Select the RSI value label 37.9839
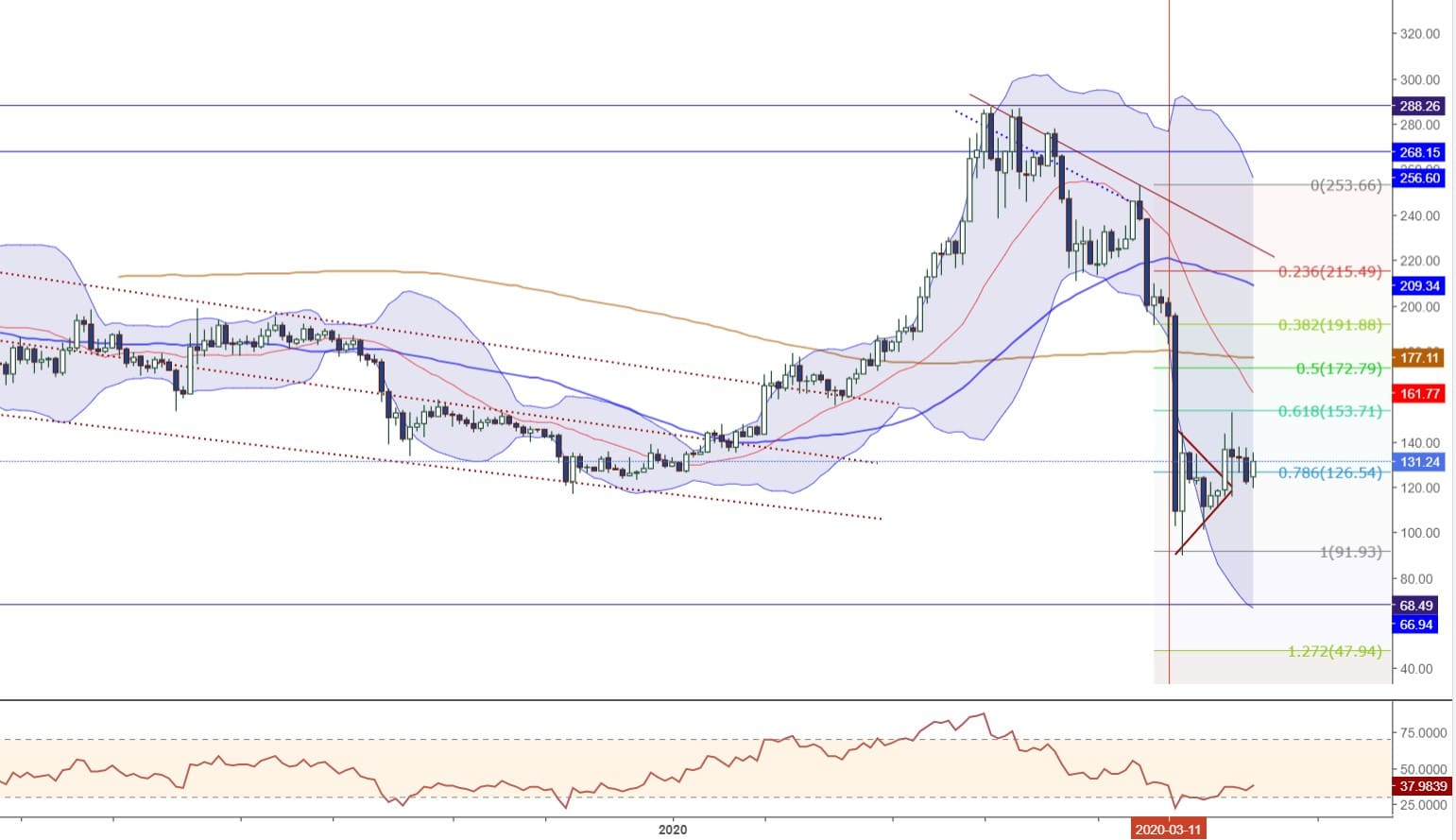1456x840 pixels. [1422, 786]
